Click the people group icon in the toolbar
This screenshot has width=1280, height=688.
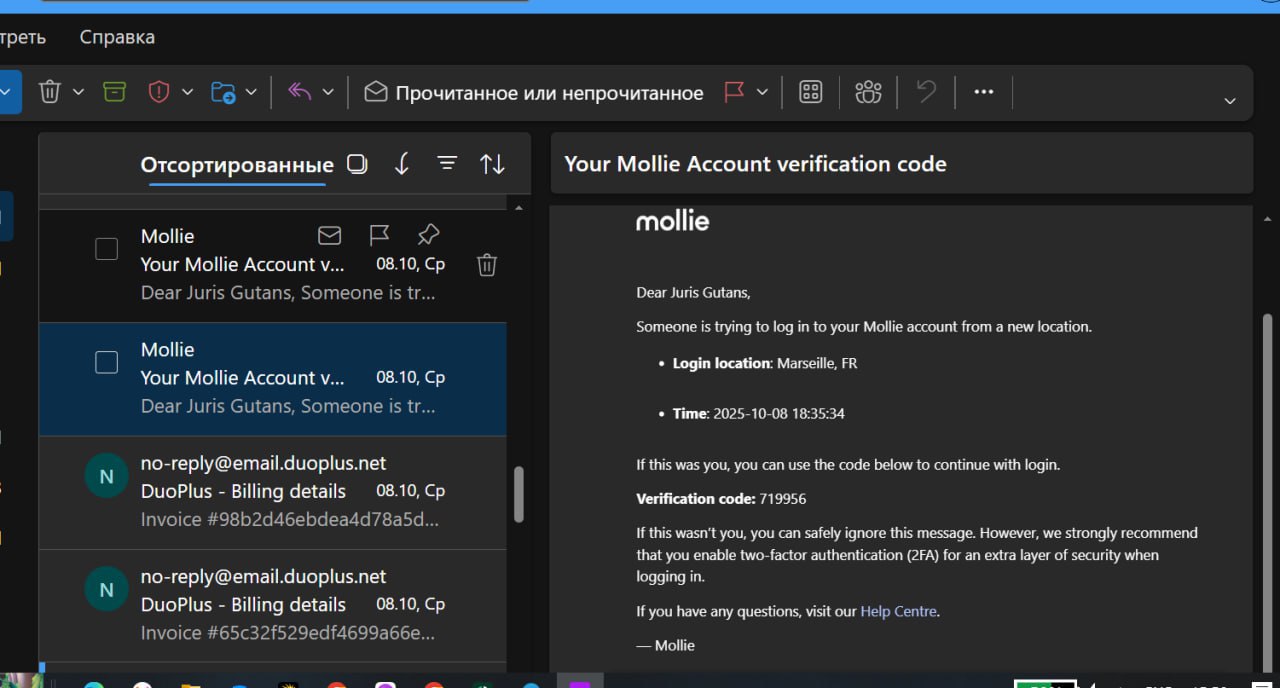tap(868, 92)
